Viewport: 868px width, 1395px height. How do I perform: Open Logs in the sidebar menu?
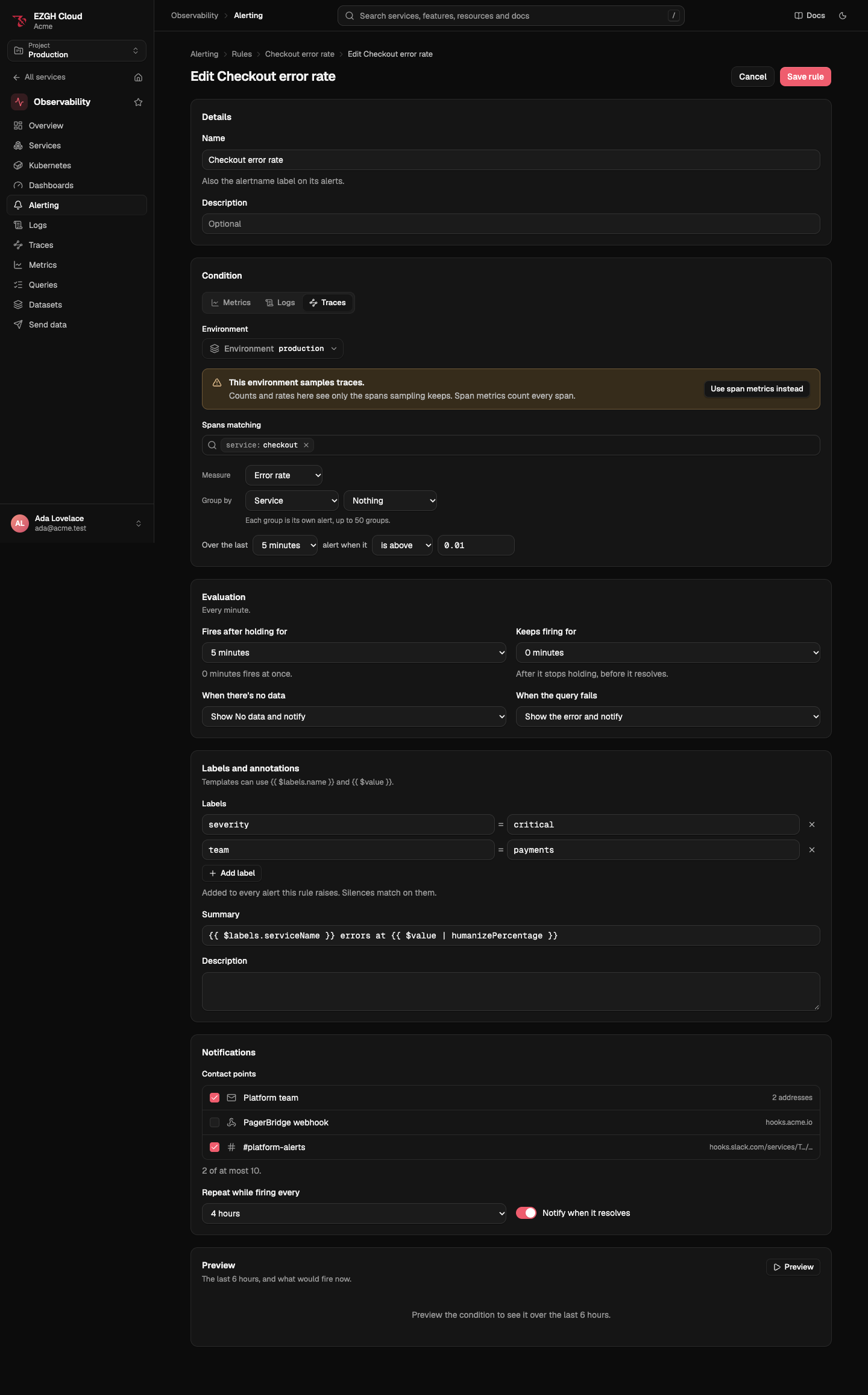77,225
